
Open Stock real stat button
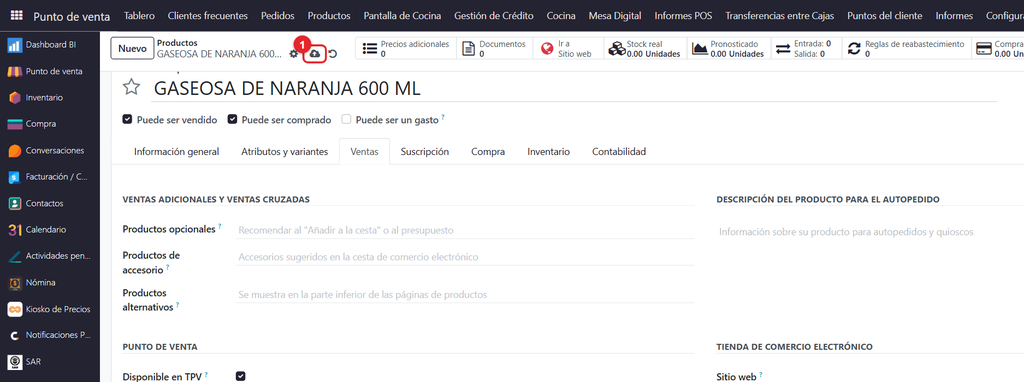pos(645,49)
